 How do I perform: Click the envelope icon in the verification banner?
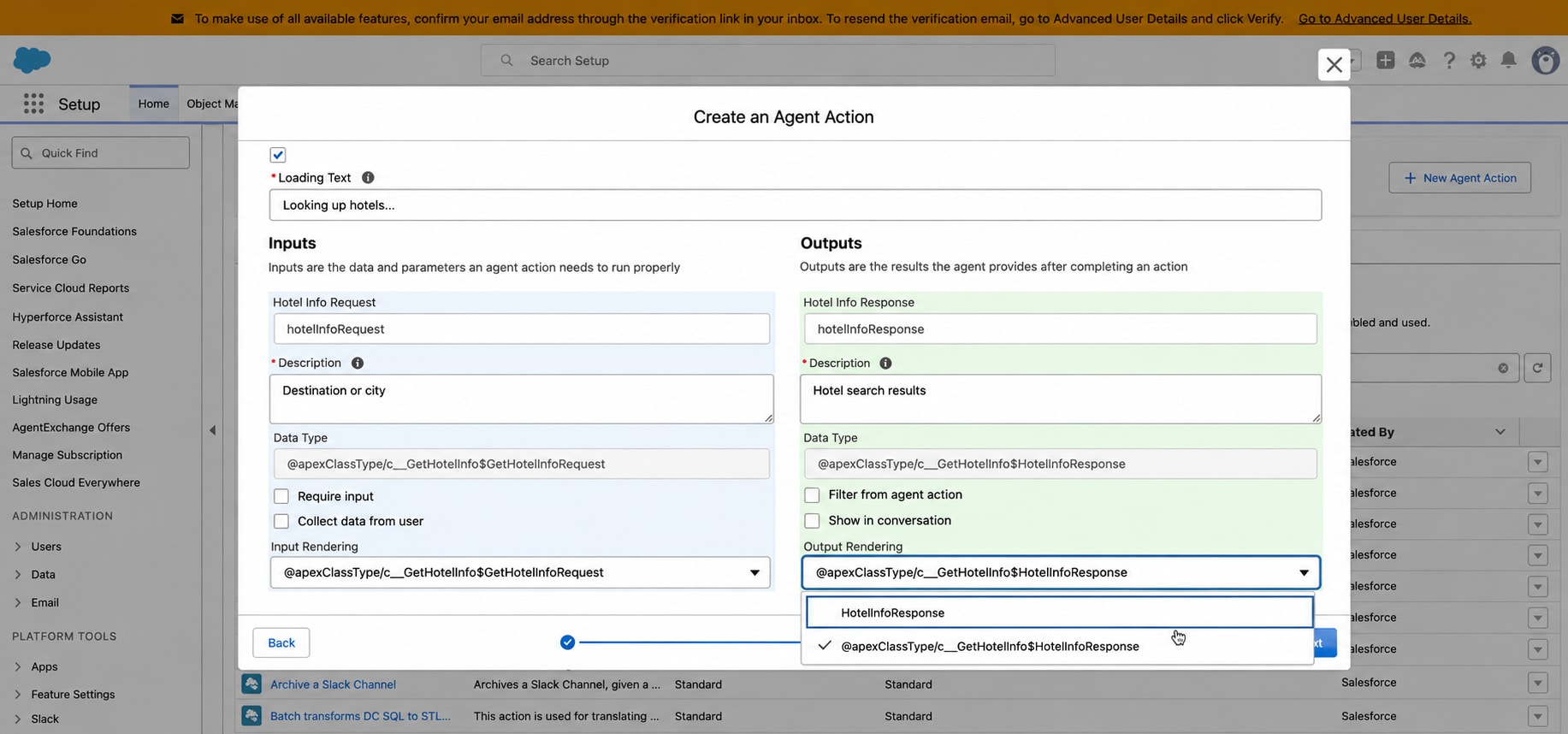[177, 18]
